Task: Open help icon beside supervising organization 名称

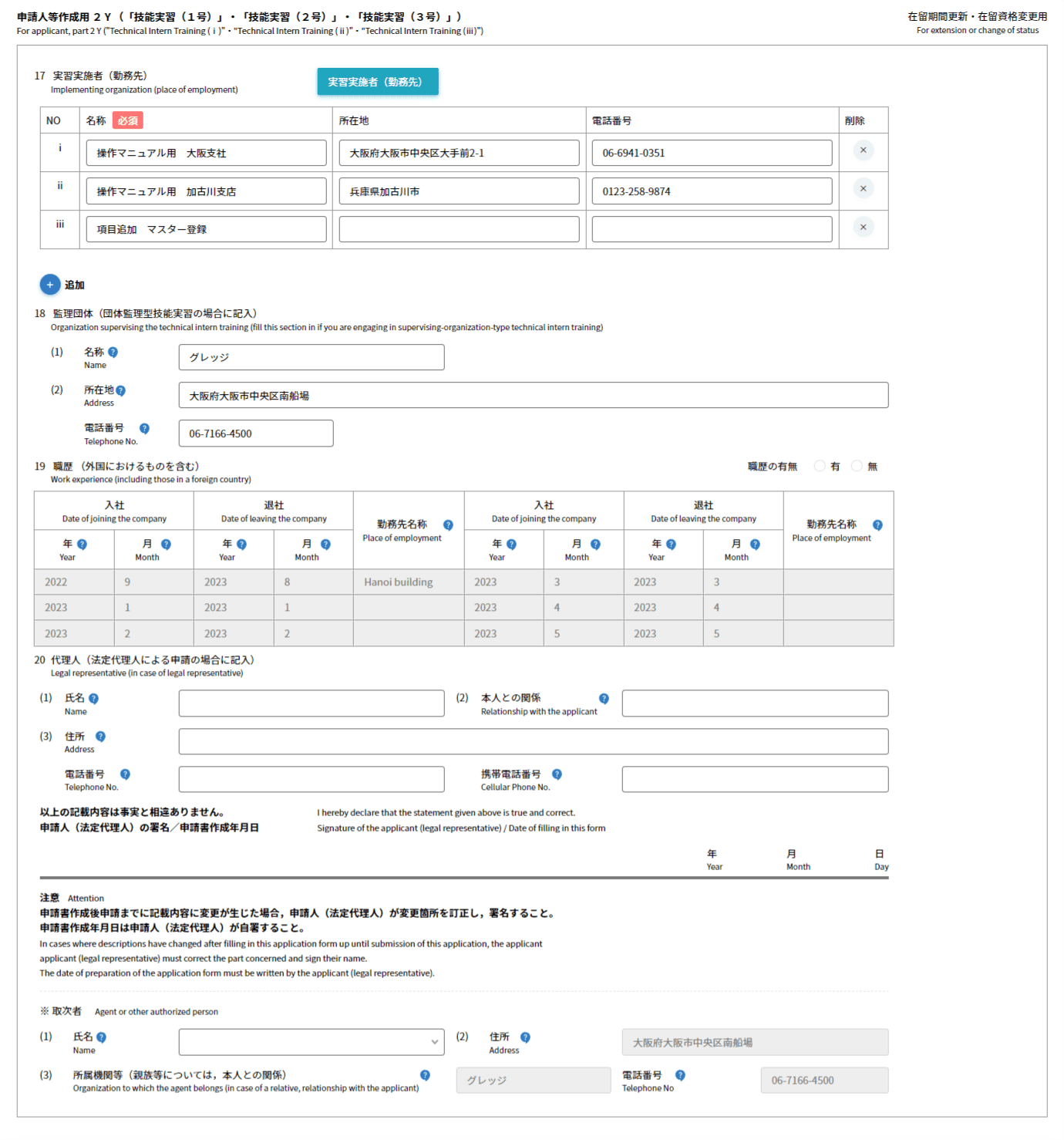Action: (x=113, y=352)
